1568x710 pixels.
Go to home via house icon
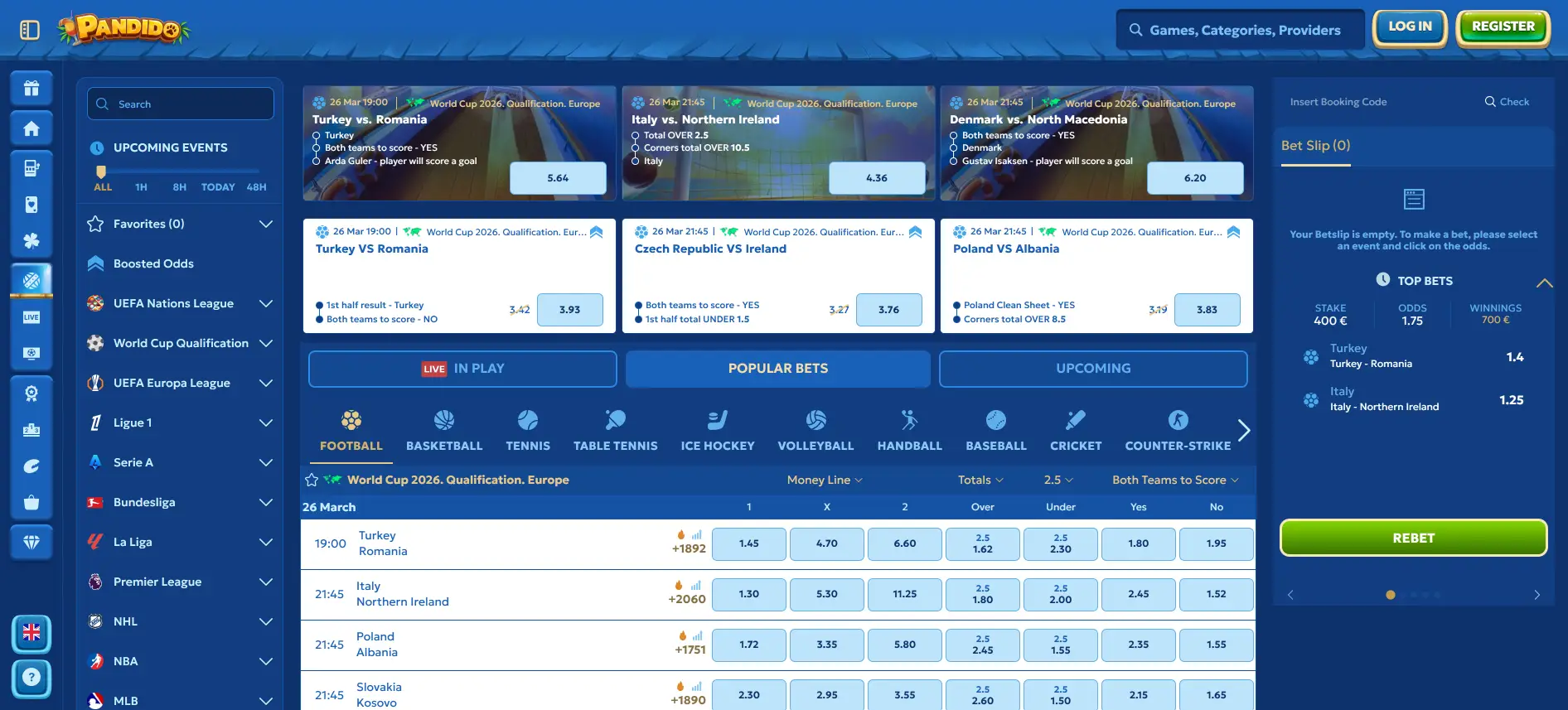pyautogui.click(x=31, y=128)
